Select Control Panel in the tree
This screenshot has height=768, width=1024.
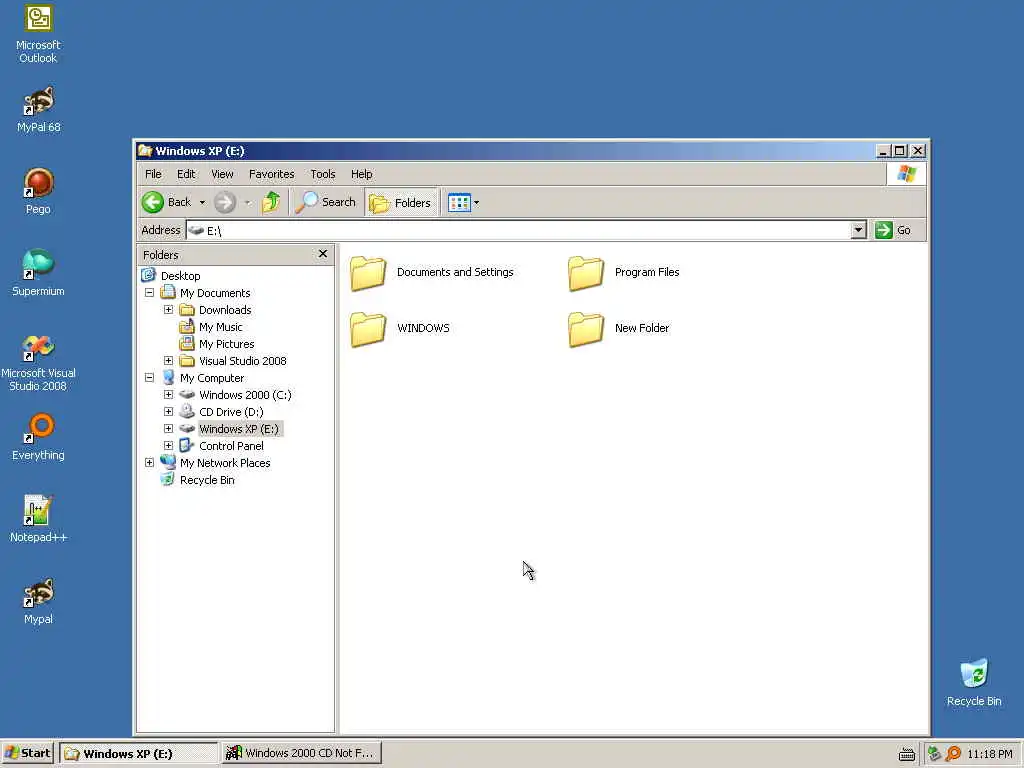tap(232, 446)
